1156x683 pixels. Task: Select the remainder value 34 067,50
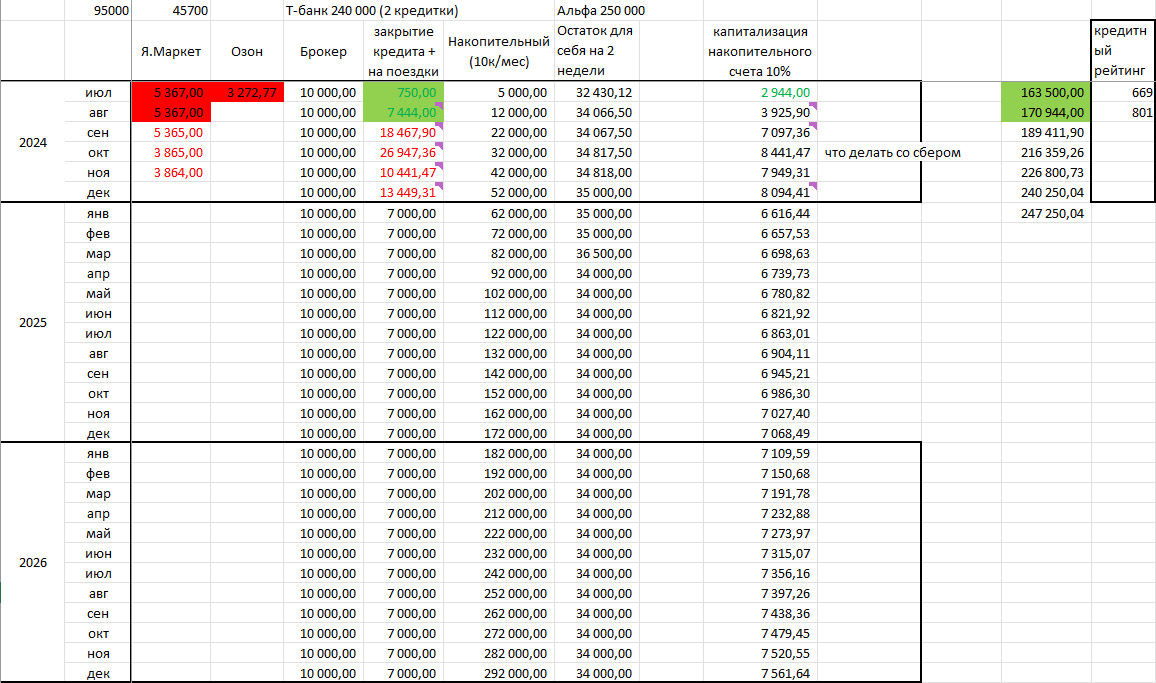pyautogui.click(x=597, y=133)
